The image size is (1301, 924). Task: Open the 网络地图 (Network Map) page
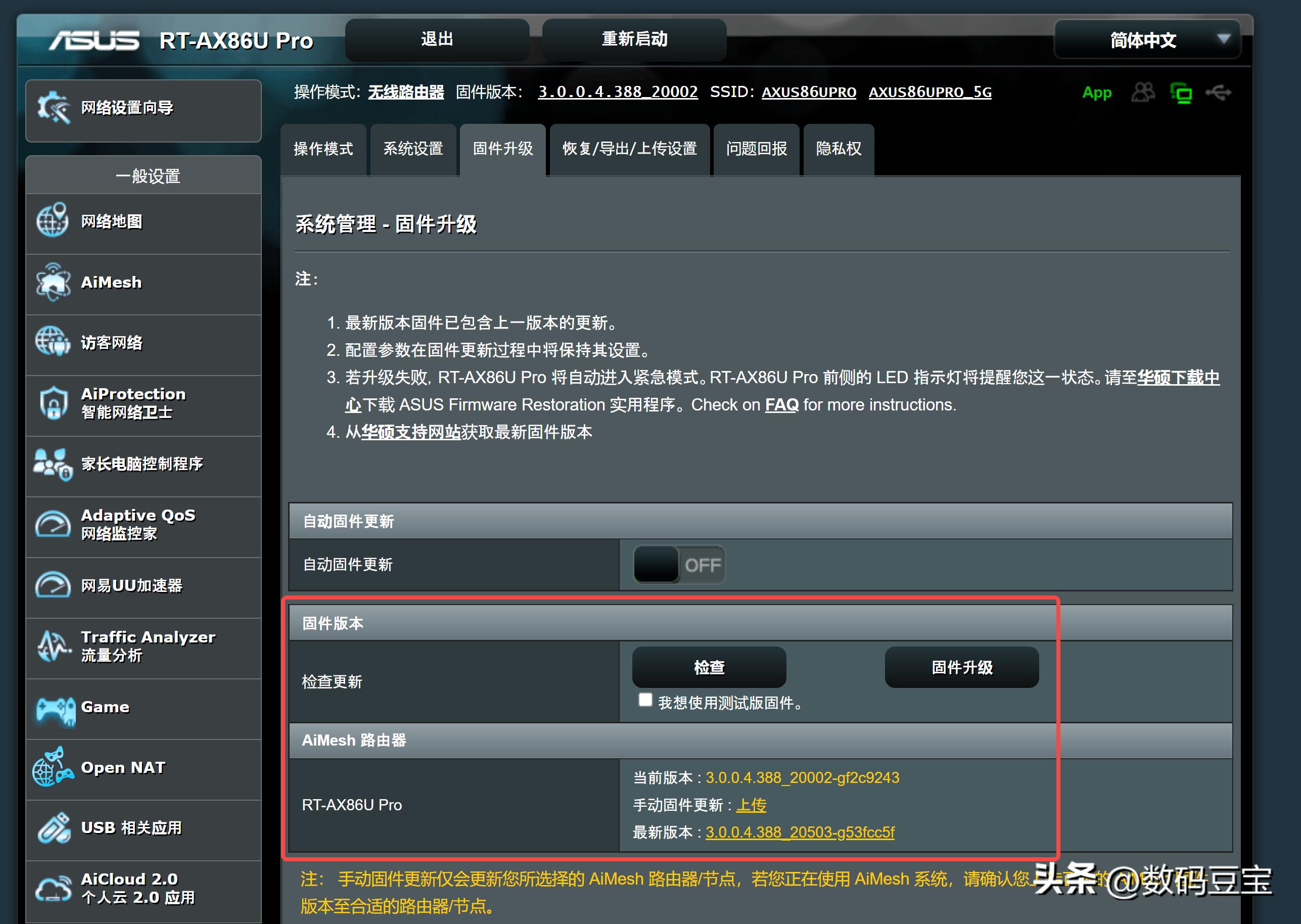[112, 221]
